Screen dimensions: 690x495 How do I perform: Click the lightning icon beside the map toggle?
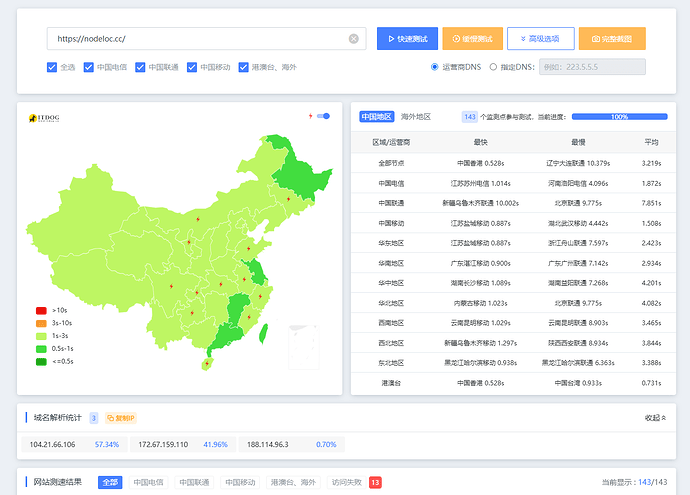point(311,116)
